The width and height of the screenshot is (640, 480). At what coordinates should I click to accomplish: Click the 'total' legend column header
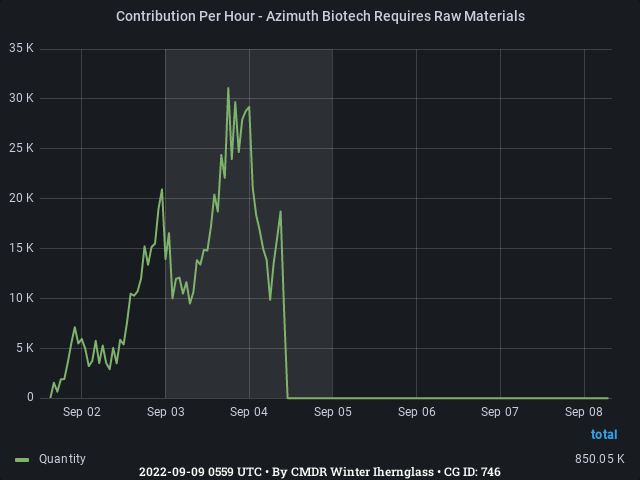pos(604,434)
